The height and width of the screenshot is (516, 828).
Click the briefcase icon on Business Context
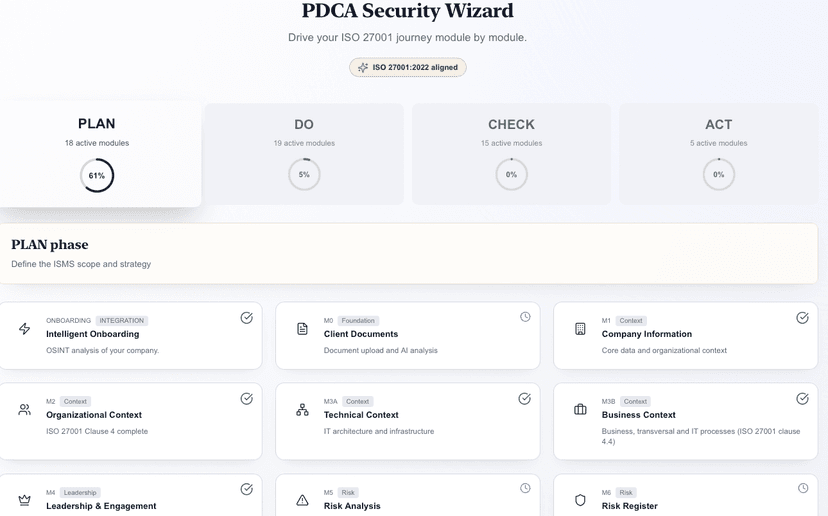point(580,409)
